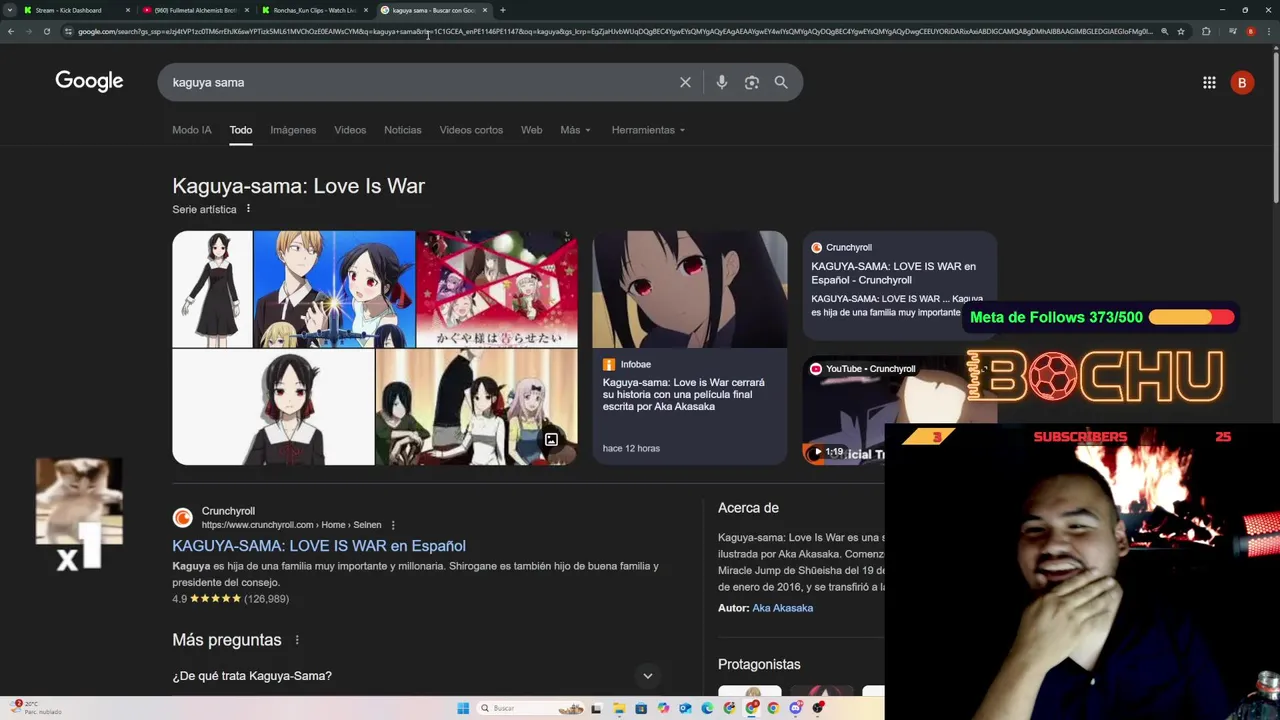This screenshot has width=1280, height=720.
Task: Click the Windows taskbar Buscar search box
Action: pos(530,708)
